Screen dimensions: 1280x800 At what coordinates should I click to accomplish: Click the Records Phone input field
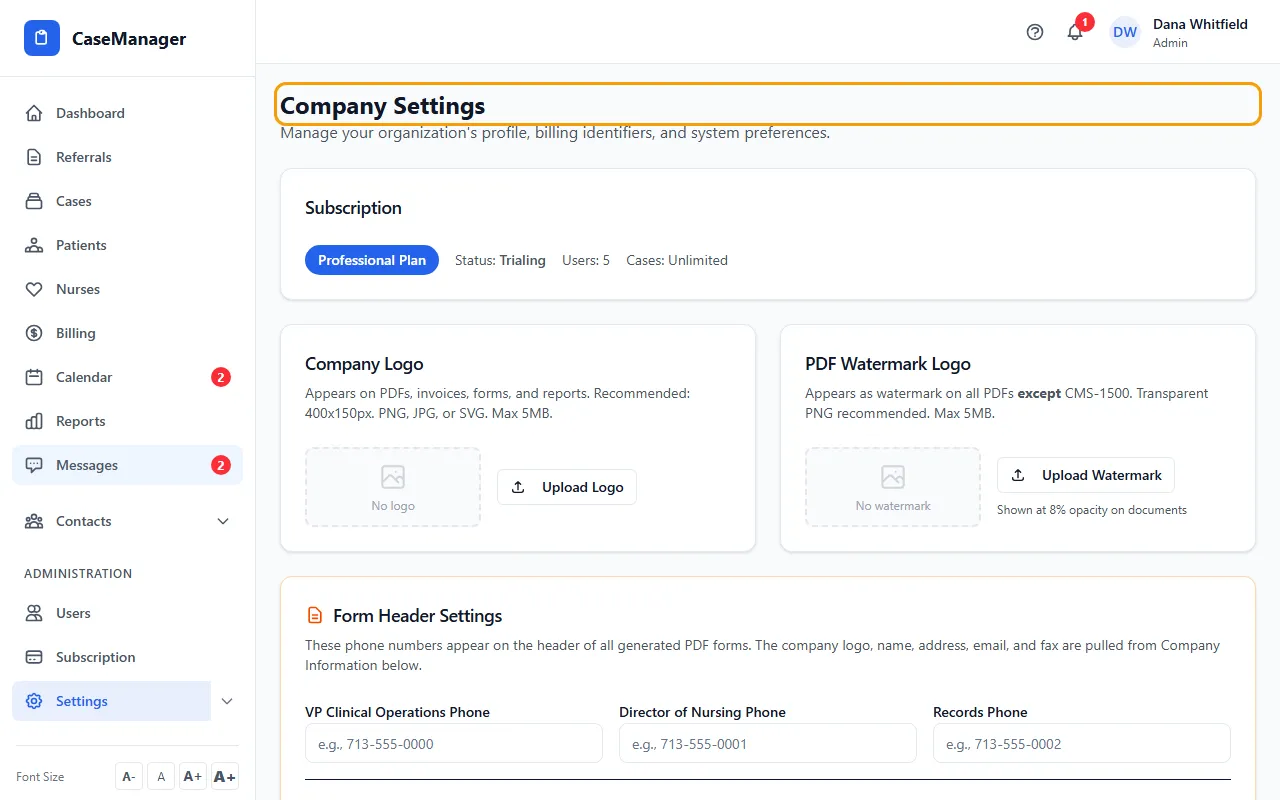pos(1082,744)
